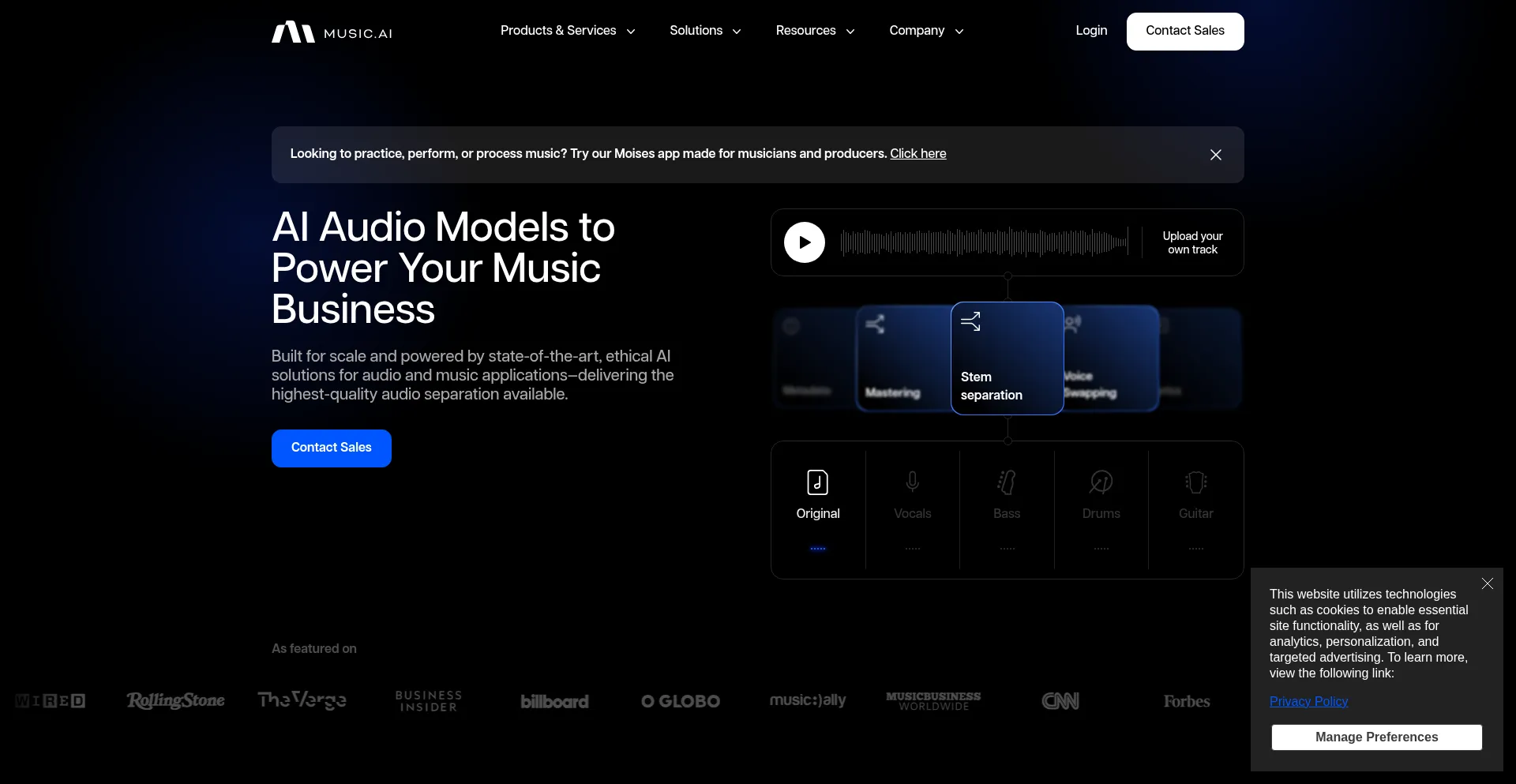Viewport: 1516px width, 784px height.
Task: Select the Original track icon
Action: (x=817, y=482)
